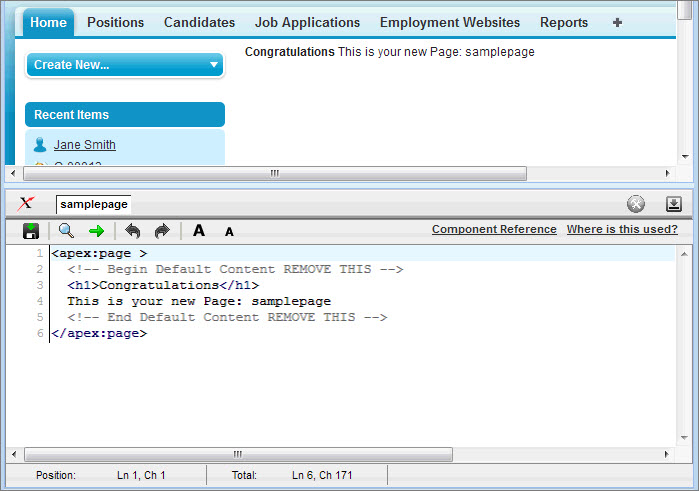Click the top pane horizontal scrollbar thumb
The width and height of the screenshot is (699, 491).
[x=275, y=173]
